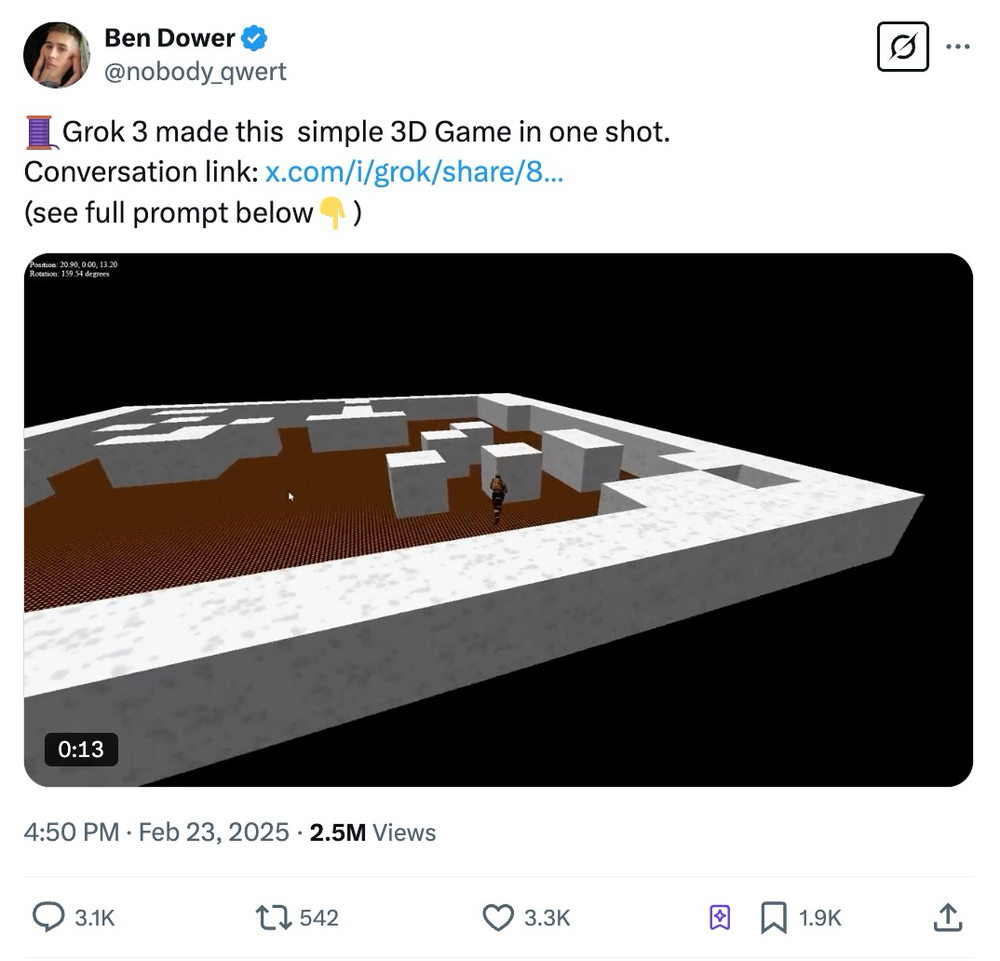Open the x.com/i/grok/share conversation link
The width and height of the screenshot is (1000, 961).
tap(414, 172)
